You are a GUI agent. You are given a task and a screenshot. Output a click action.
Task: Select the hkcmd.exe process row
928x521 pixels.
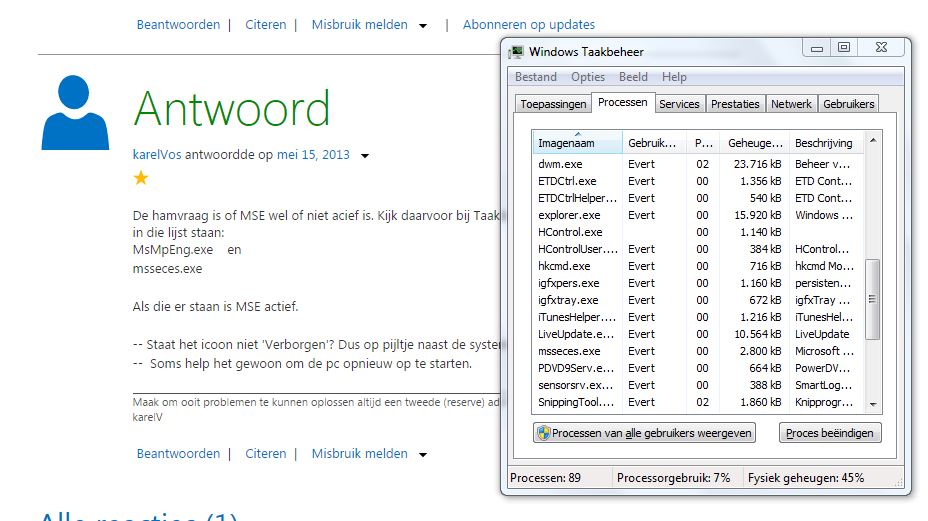[x=698, y=266]
